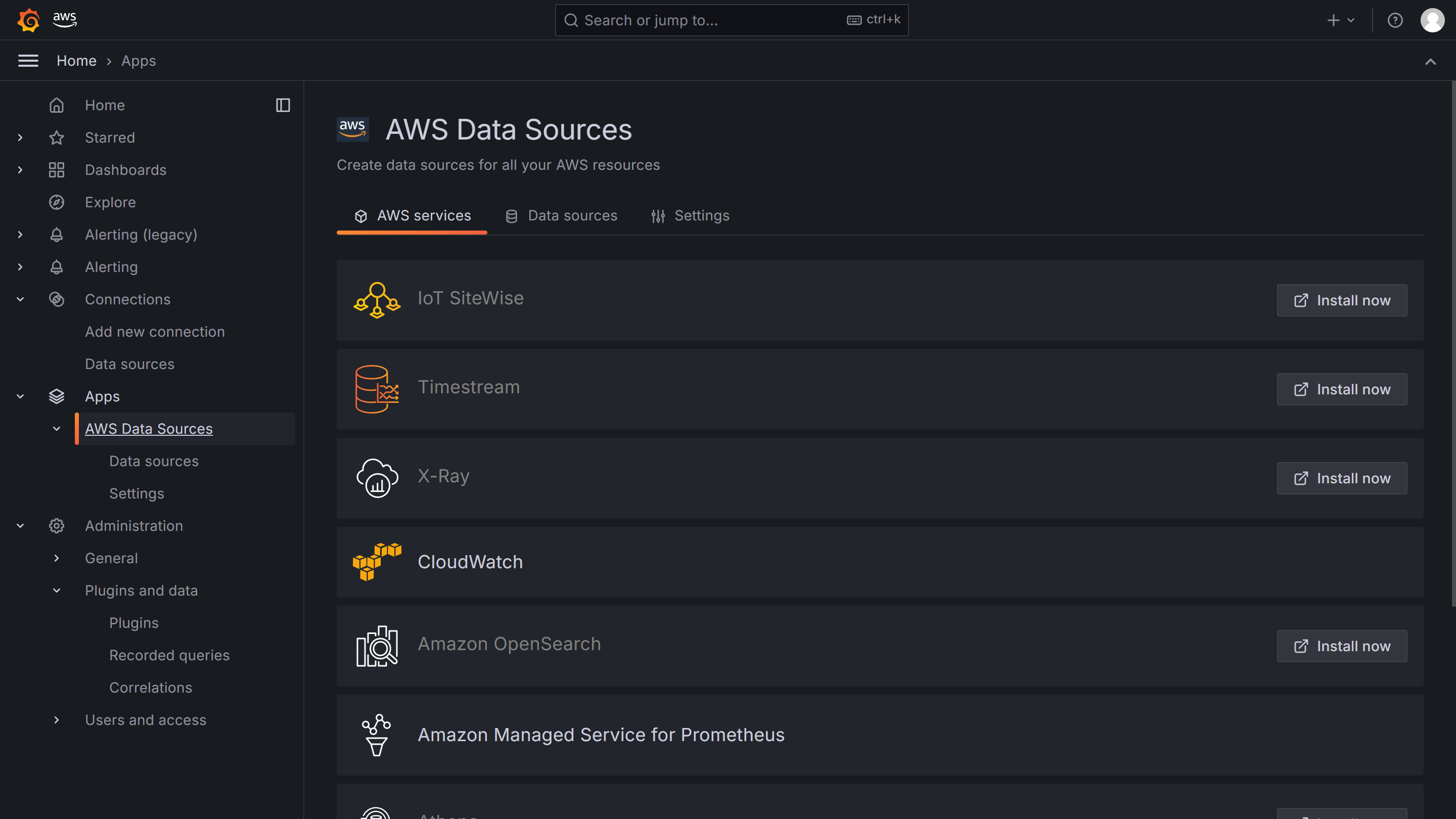Image resolution: width=1456 pixels, height=819 pixels.
Task: Click the Home house icon
Action: point(57,105)
